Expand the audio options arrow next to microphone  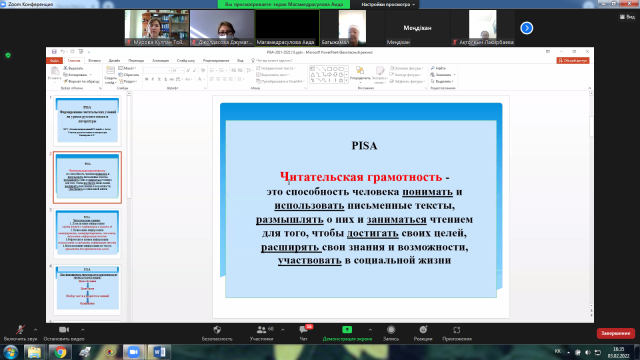coord(36,330)
